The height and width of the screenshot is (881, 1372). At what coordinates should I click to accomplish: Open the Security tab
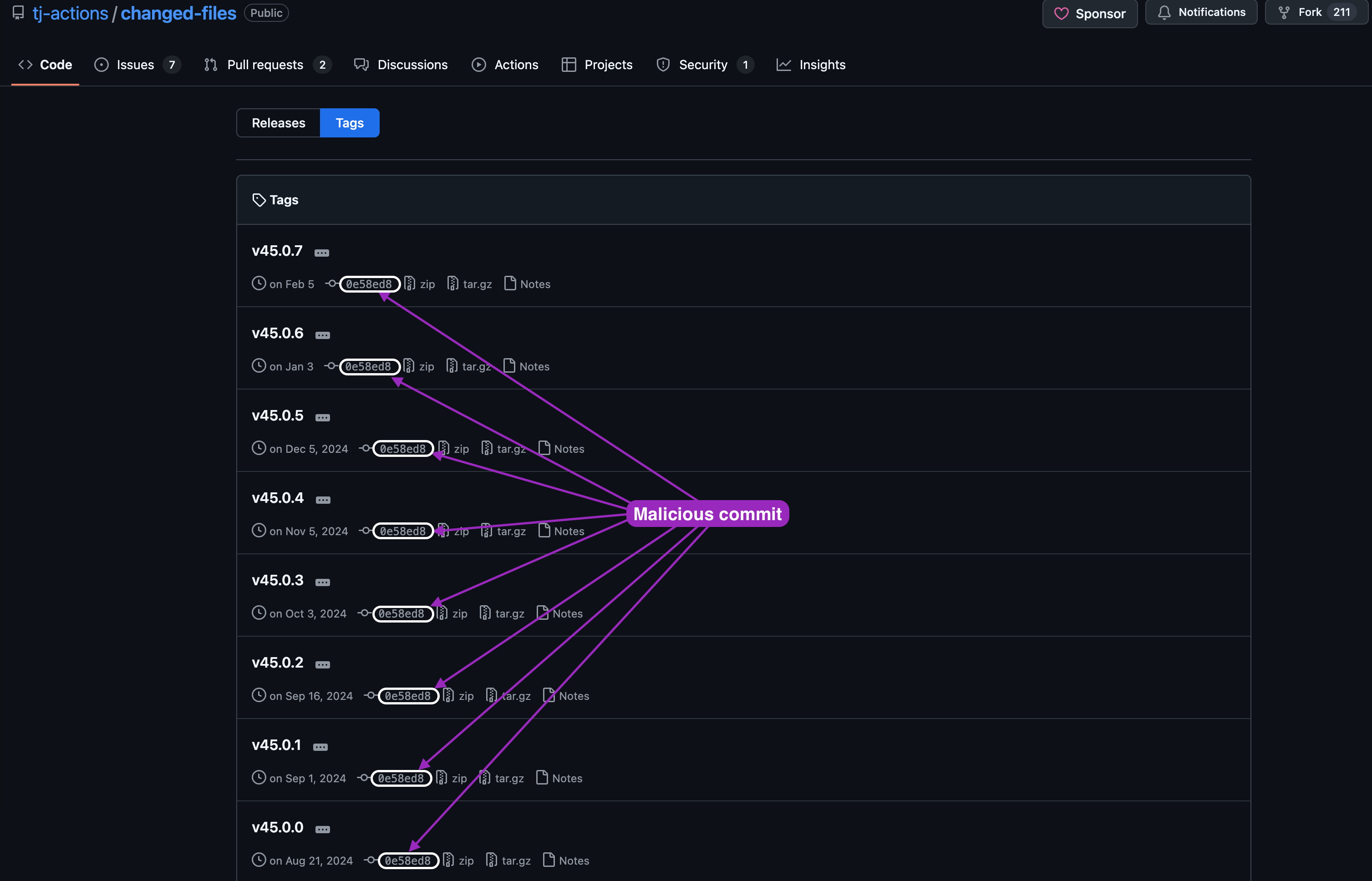702,65
